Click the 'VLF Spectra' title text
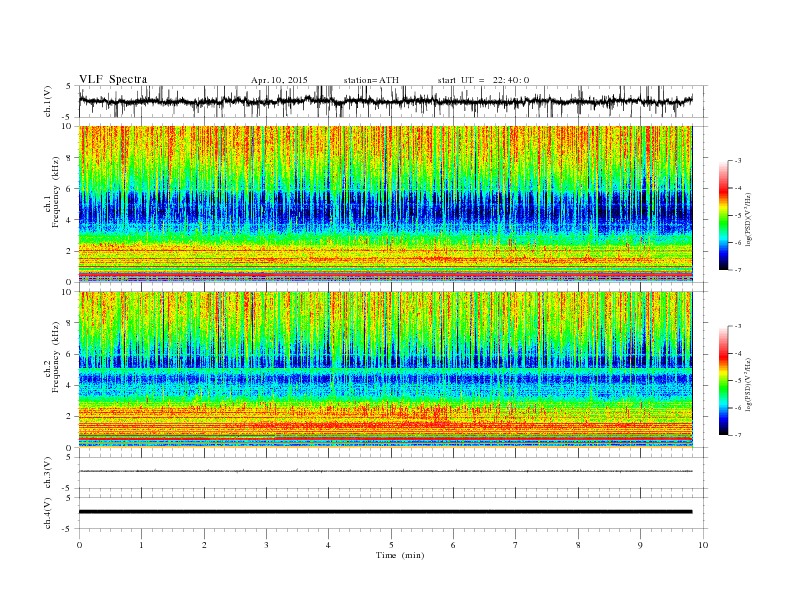 tap(113, 79)
